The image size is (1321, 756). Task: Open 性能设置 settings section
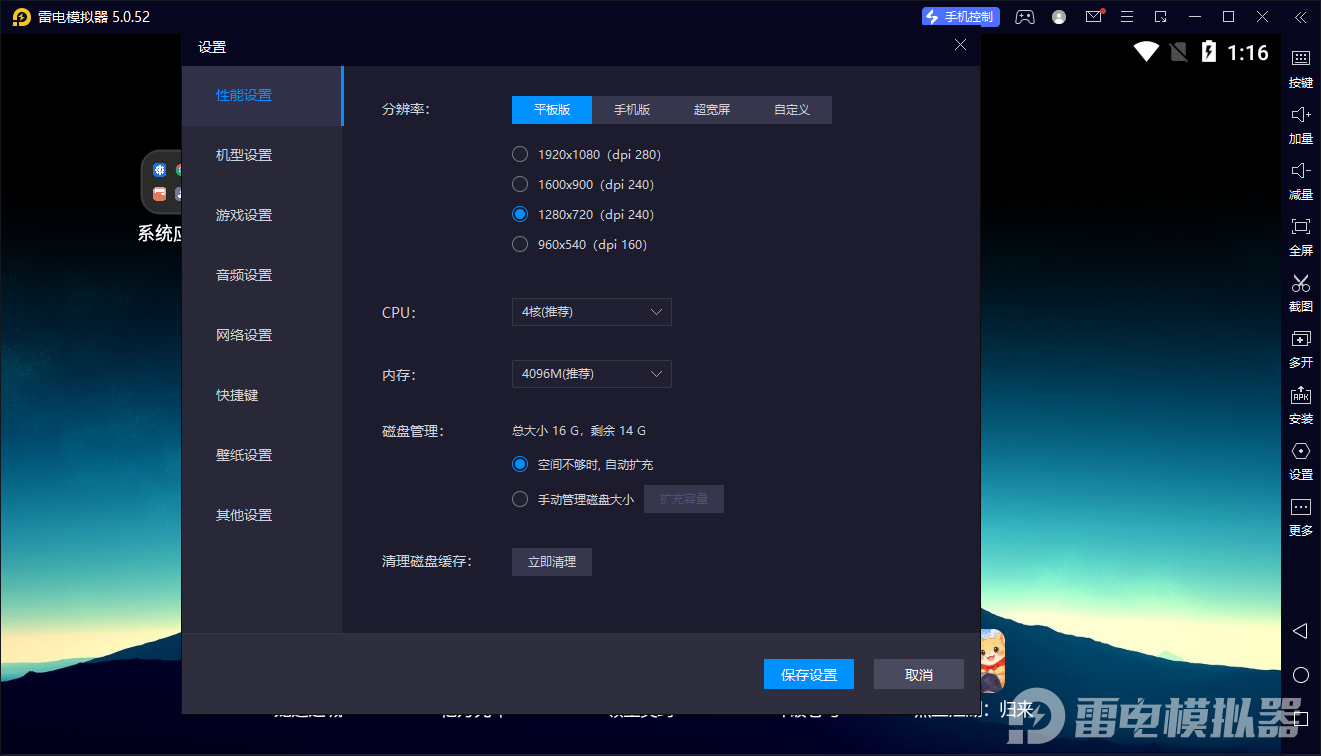pos(262,96)
